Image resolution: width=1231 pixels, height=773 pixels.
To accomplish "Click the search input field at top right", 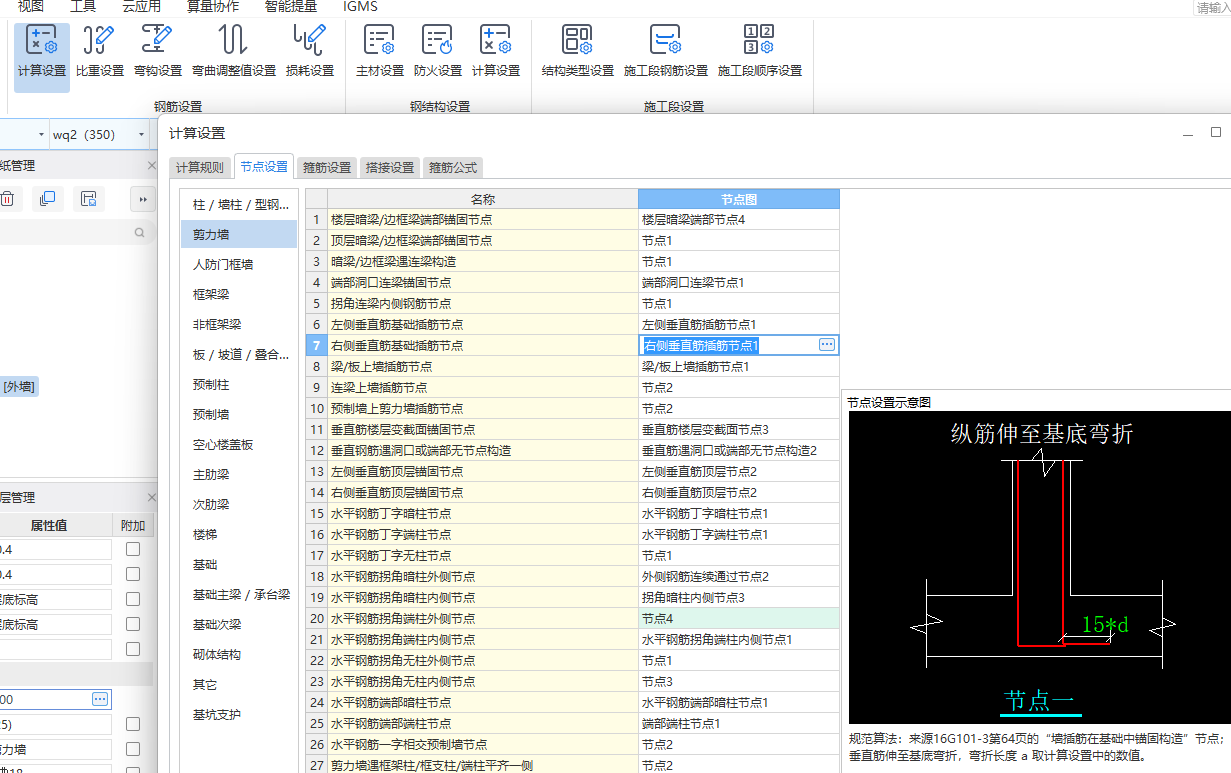I will 1213,7.
